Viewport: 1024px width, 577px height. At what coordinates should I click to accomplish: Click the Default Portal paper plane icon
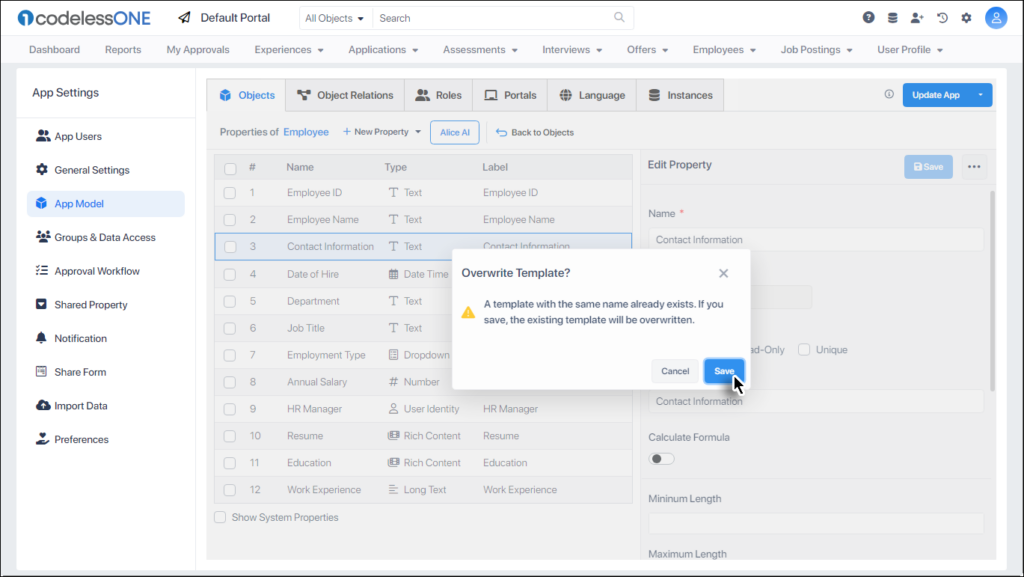pyautogui.click(x=185, y=18)
